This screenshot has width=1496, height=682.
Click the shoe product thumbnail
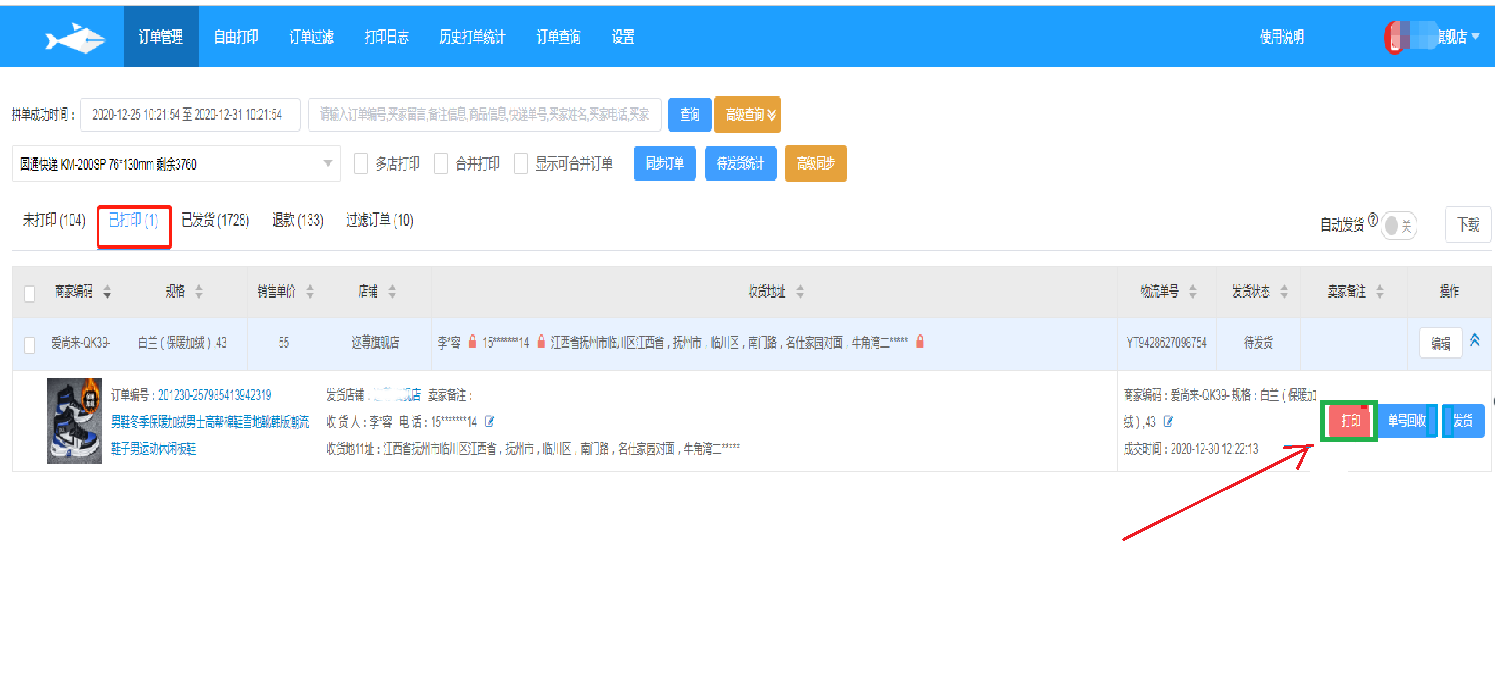74,420
